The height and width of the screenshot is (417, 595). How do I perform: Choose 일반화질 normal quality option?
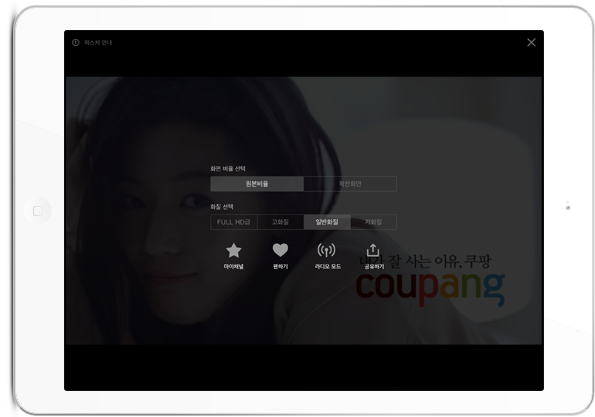(x=327, y=222)
